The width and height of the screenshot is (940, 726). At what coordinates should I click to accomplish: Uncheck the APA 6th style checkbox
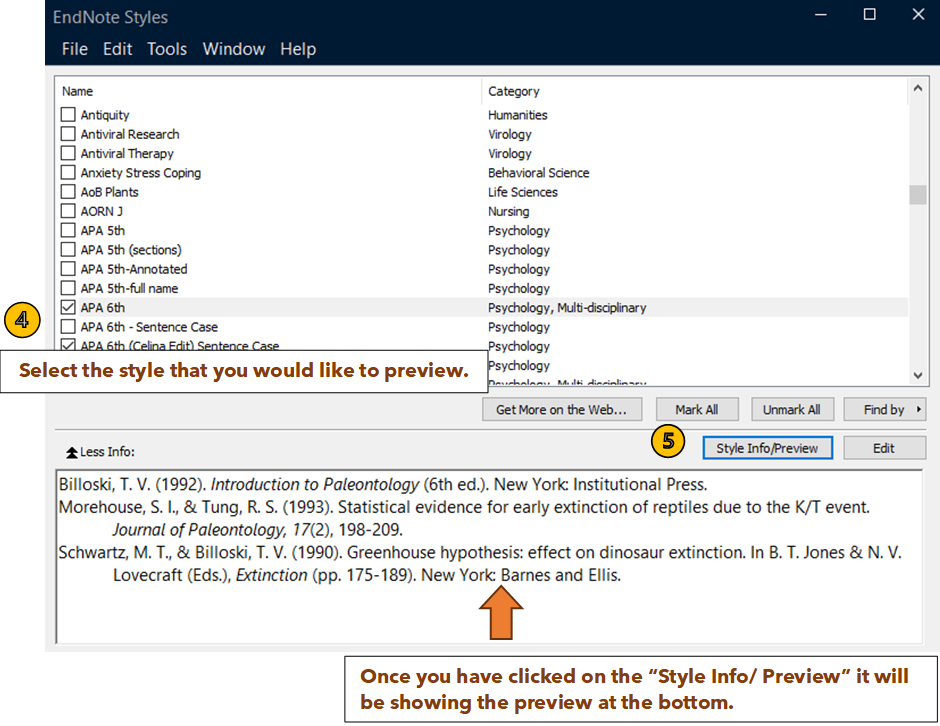66,307
